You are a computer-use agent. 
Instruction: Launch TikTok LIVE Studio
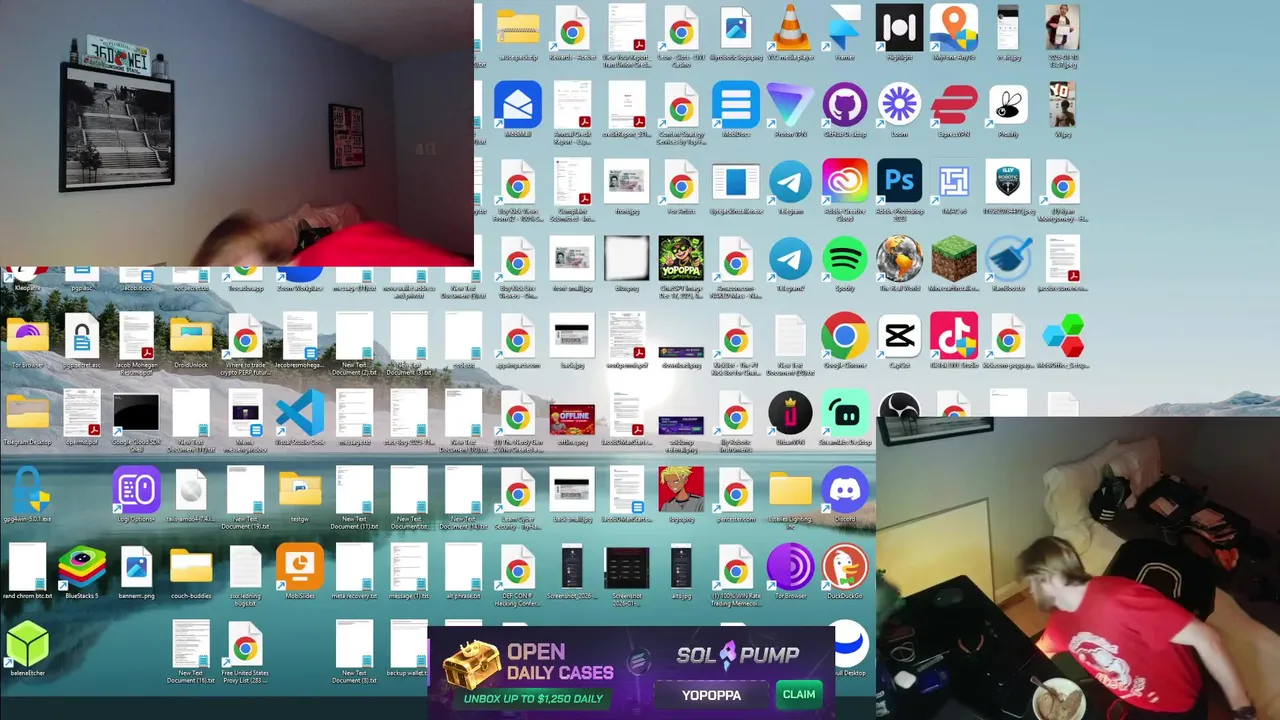pos(954,337)
